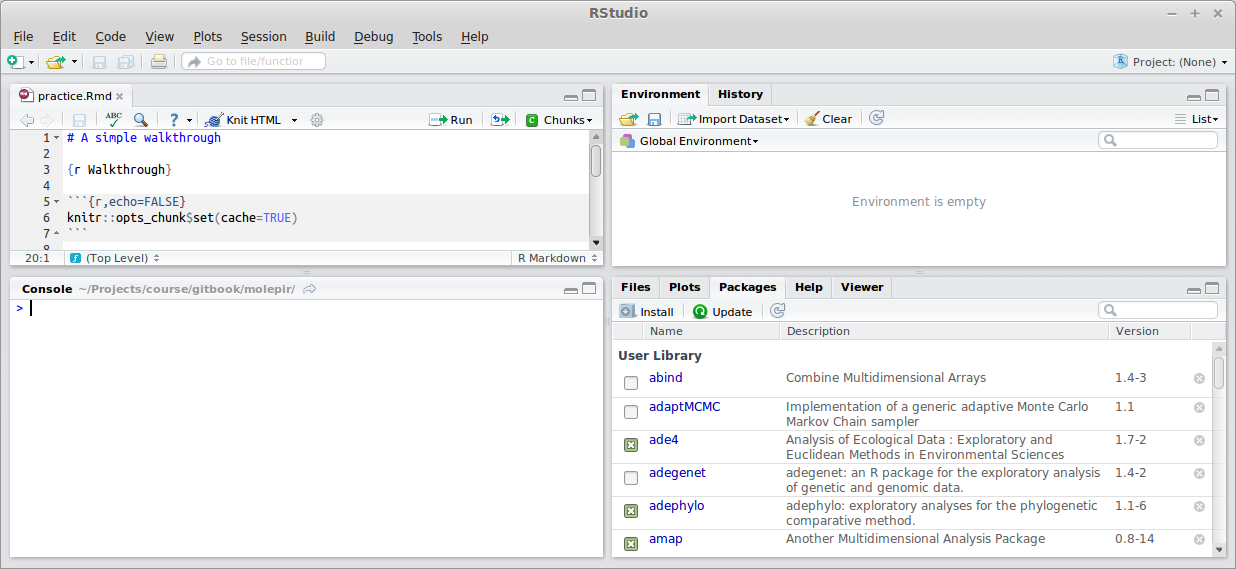The height and width of the screenshot is (569, 1236).
Task: Click Update in the Packages pane
Action: 722,312
